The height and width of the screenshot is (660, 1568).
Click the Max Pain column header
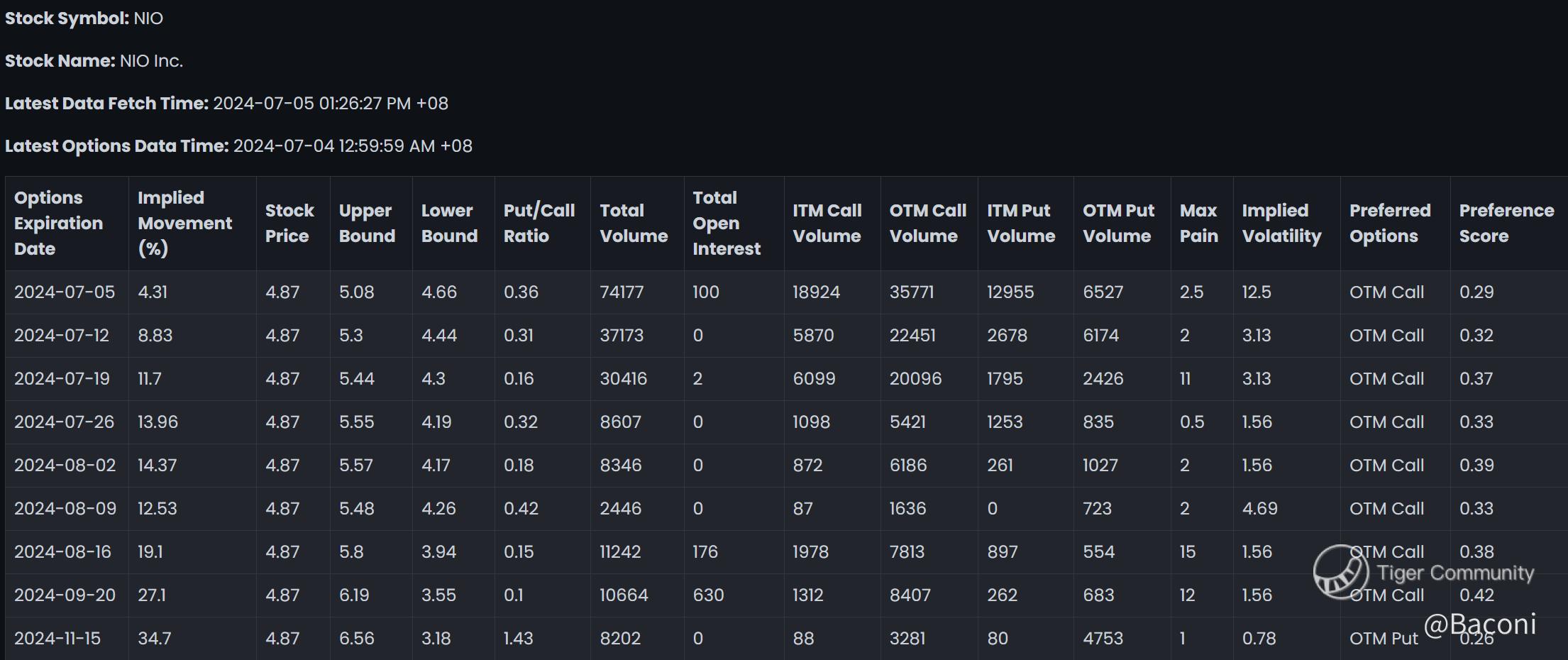pos(1198,223)
